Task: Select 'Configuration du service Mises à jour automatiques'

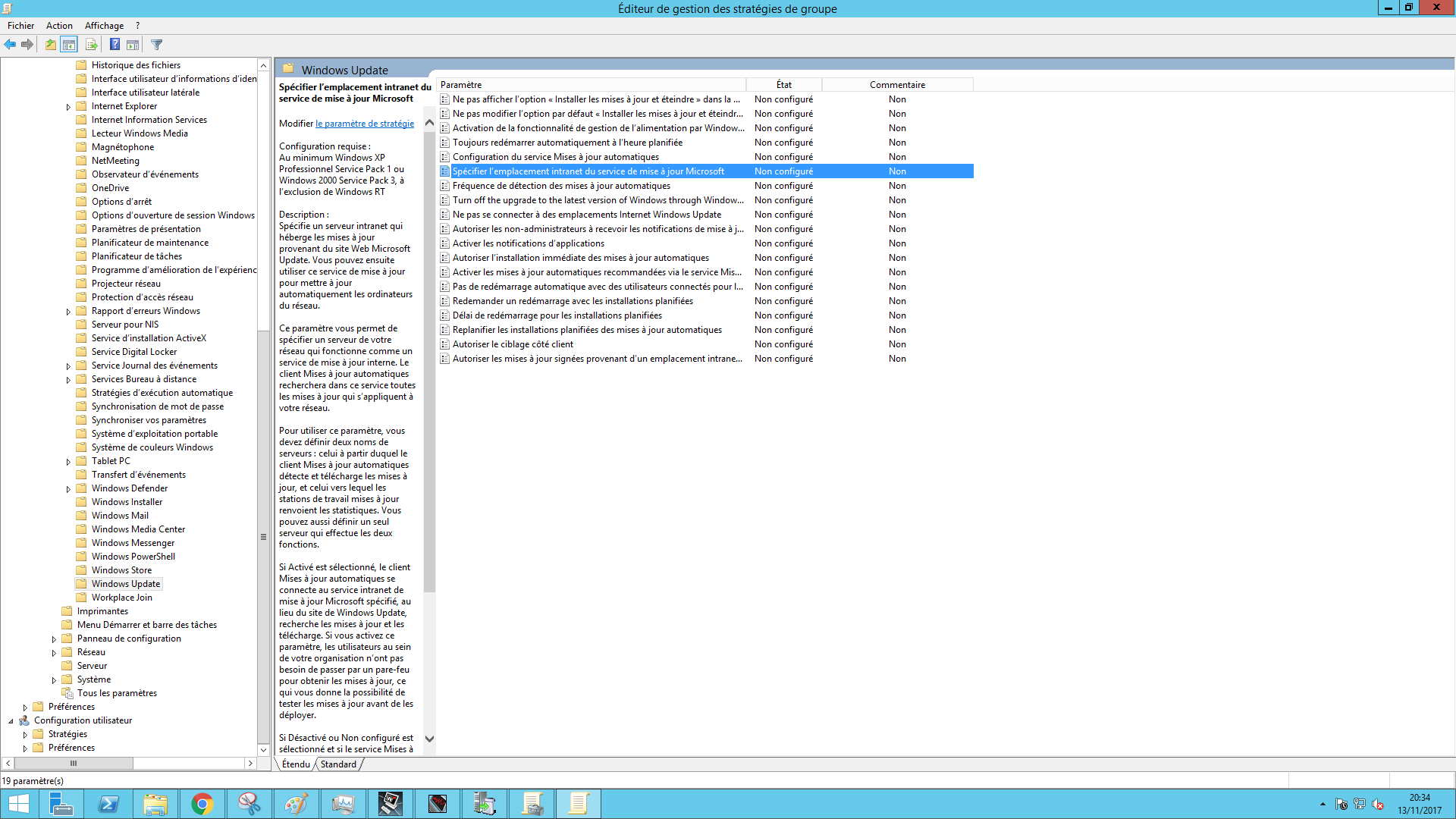Action: click(556, 157)
